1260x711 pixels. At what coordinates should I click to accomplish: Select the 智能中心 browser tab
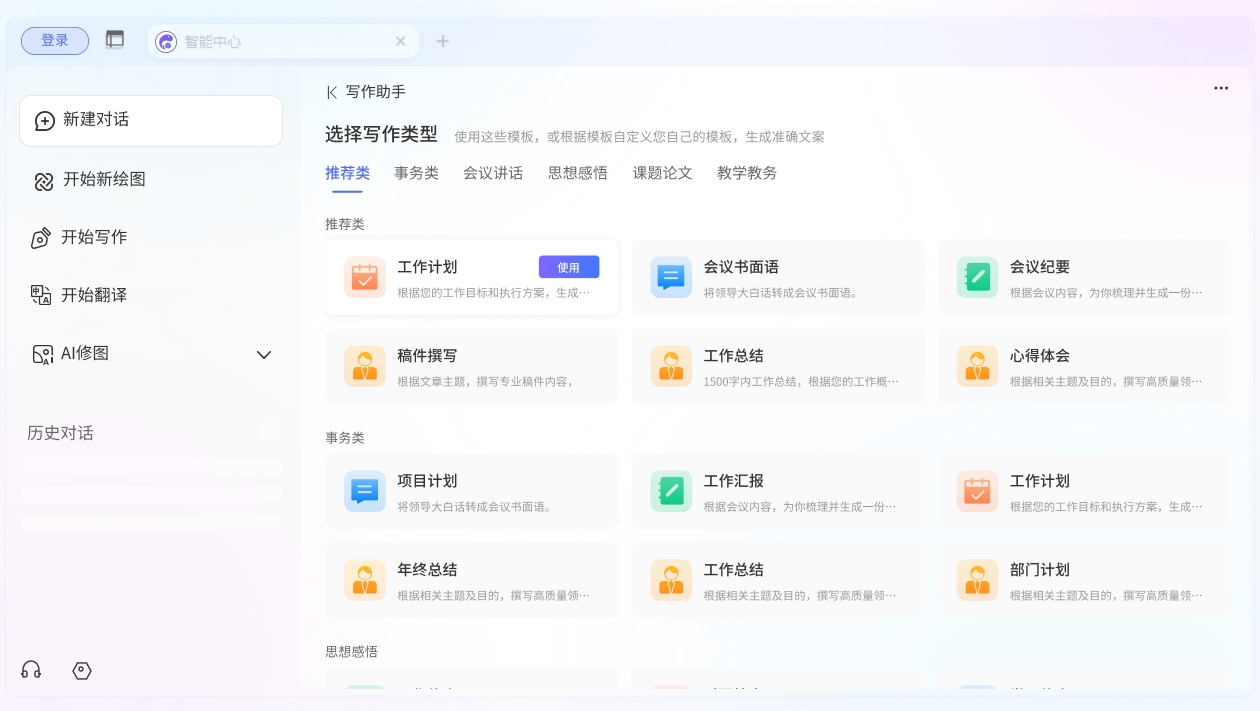(x=283, y=41)
